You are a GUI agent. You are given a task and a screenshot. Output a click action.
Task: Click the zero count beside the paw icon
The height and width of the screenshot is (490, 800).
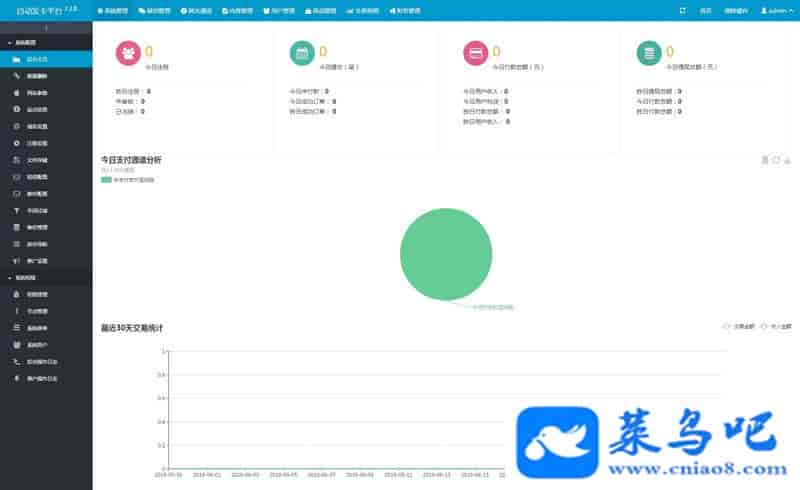click(149, 51)
